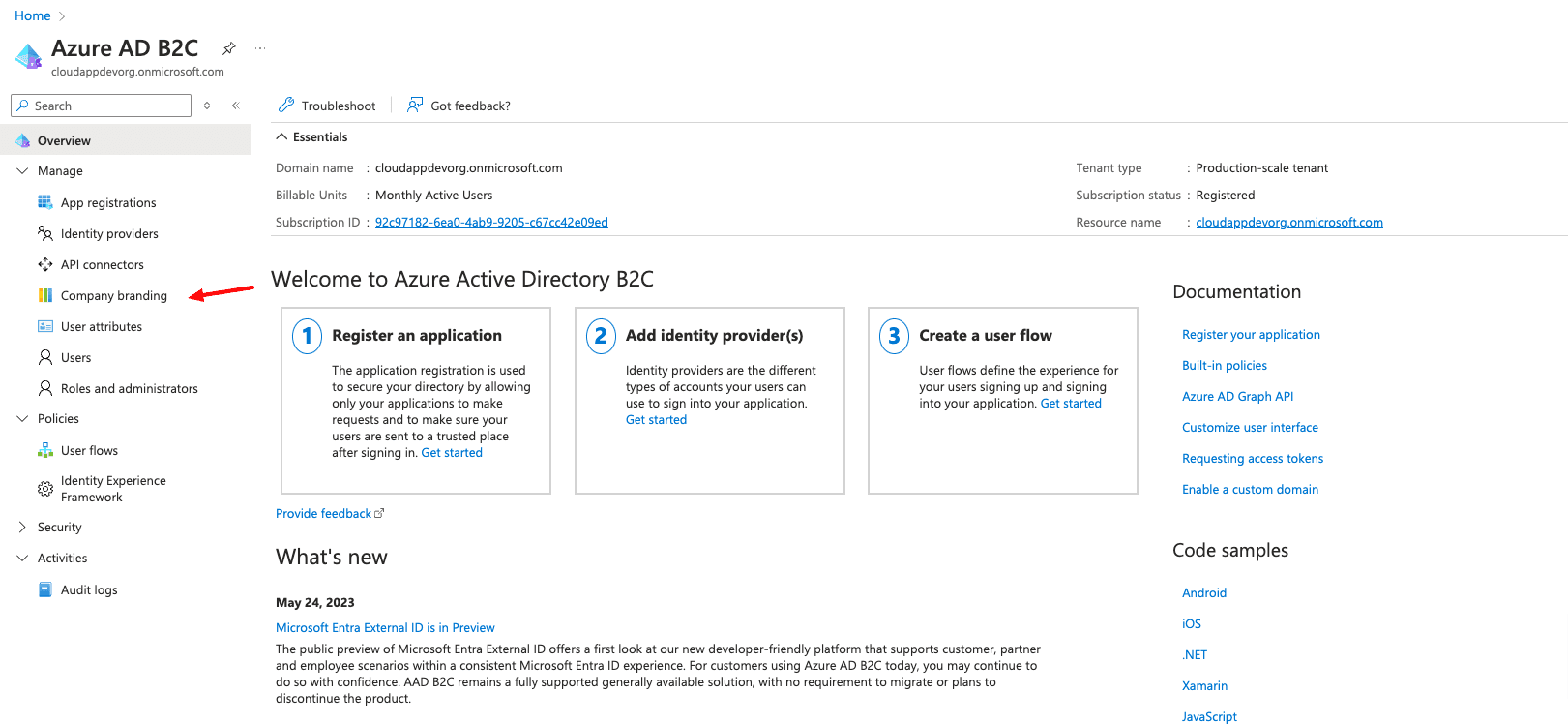The height and width of the screenshot is (725, 1568).
Task: Click the sort arrows beside Search
Action: (x=207, y=106)
